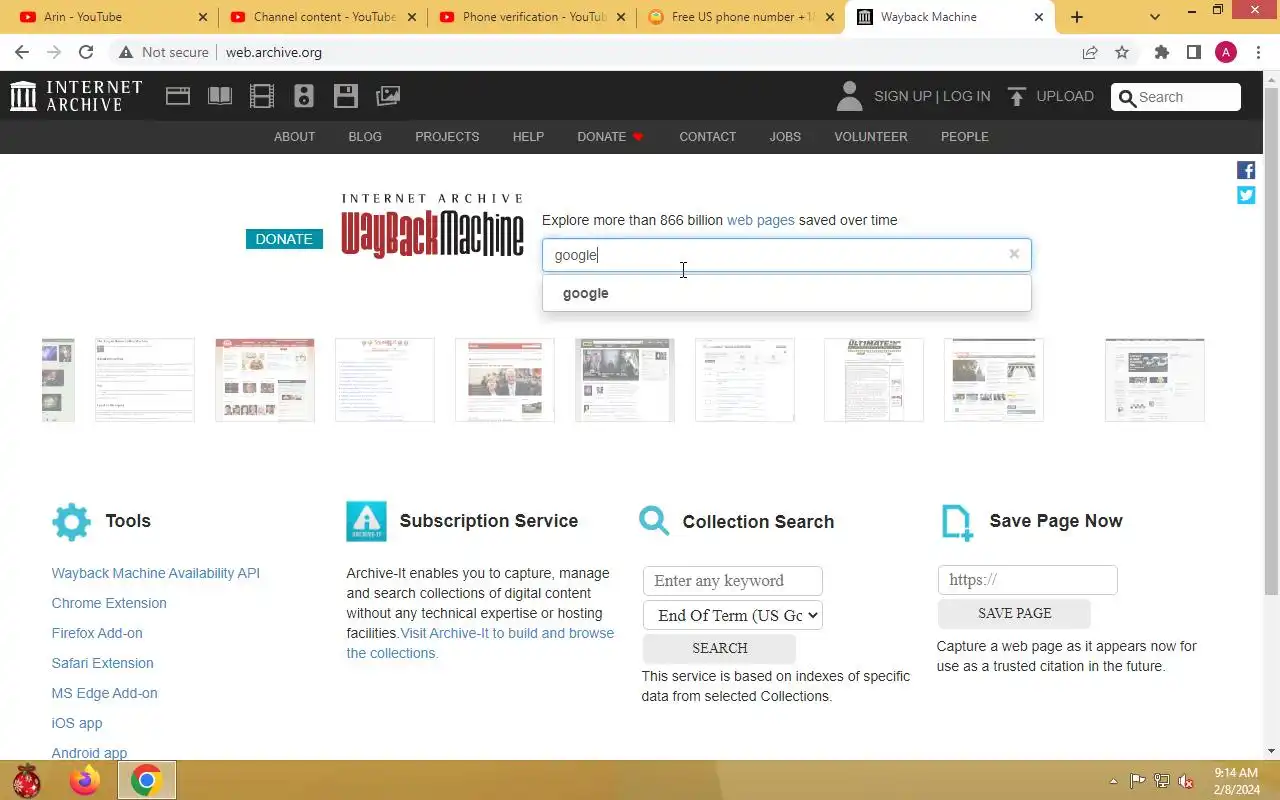Click the Tools gear icon
This screenshot has width=1280, height=800.
[71, 522]
